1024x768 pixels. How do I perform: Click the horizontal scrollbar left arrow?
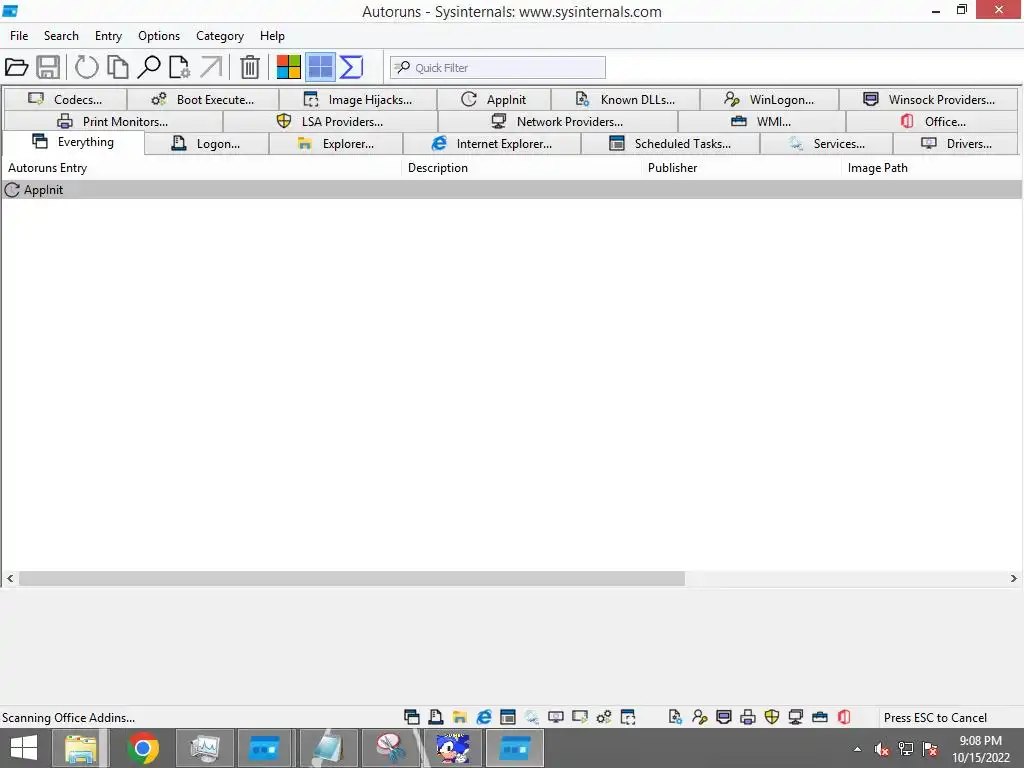(x=10, y=579)
